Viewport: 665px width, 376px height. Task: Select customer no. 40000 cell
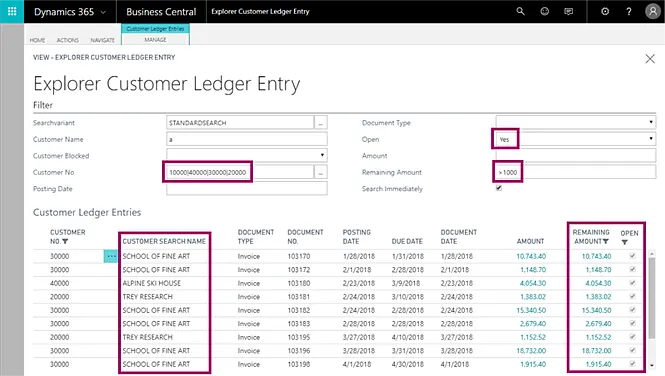coord(59,283)
